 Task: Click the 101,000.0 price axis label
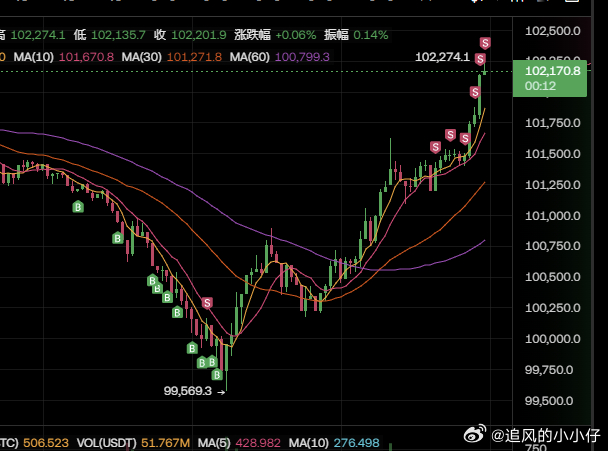(x=553, y=216)
